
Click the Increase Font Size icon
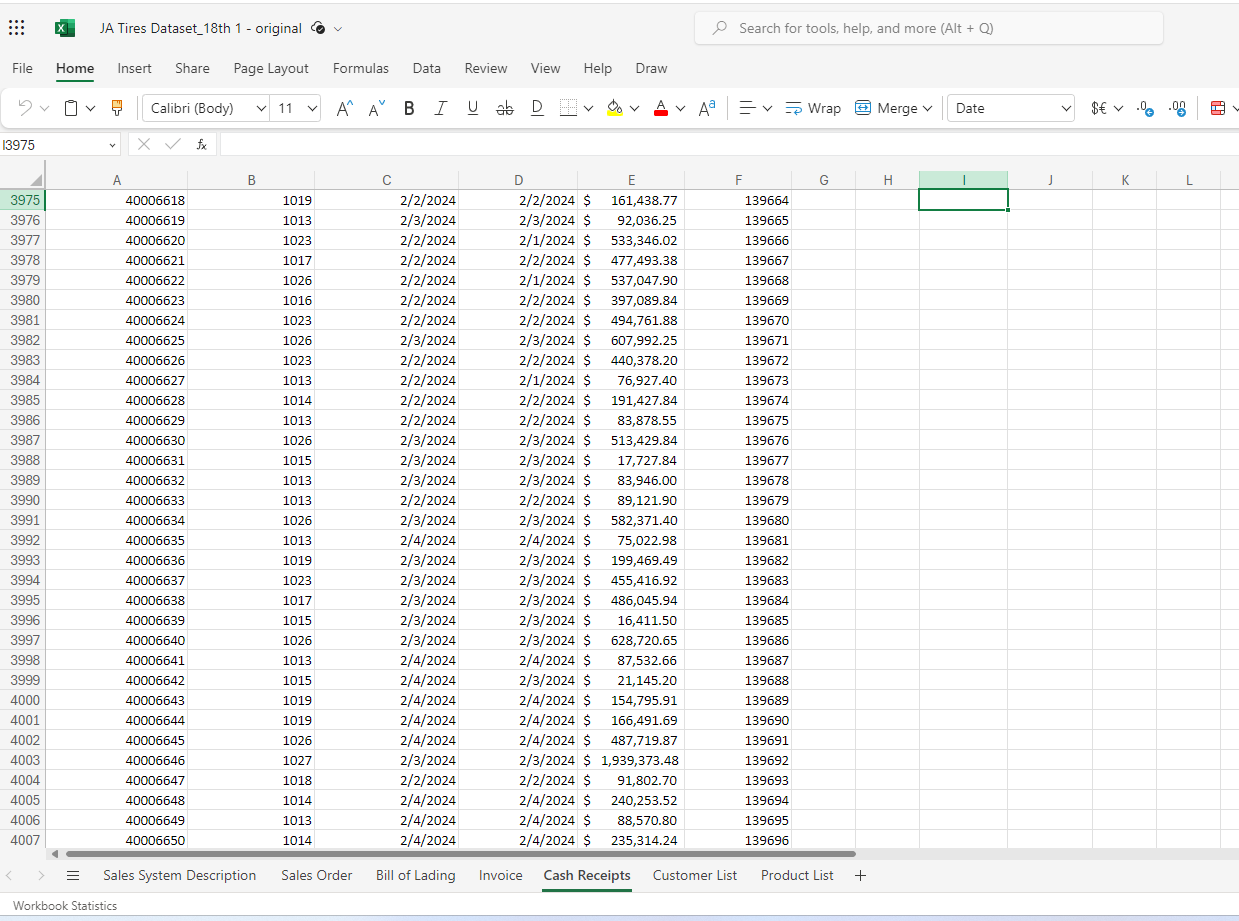click(344, 108)
